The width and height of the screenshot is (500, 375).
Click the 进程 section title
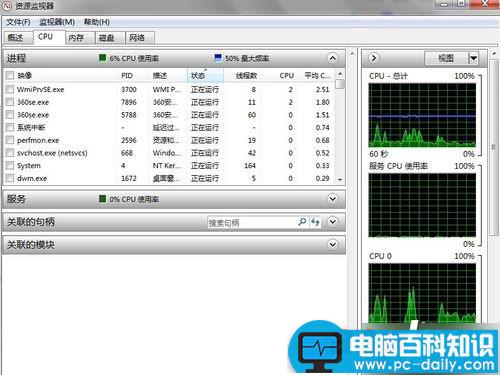[16, 58]
